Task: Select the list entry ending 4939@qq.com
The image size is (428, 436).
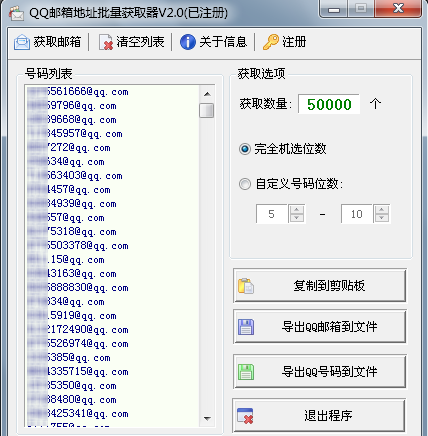Action: coord(72,204)
